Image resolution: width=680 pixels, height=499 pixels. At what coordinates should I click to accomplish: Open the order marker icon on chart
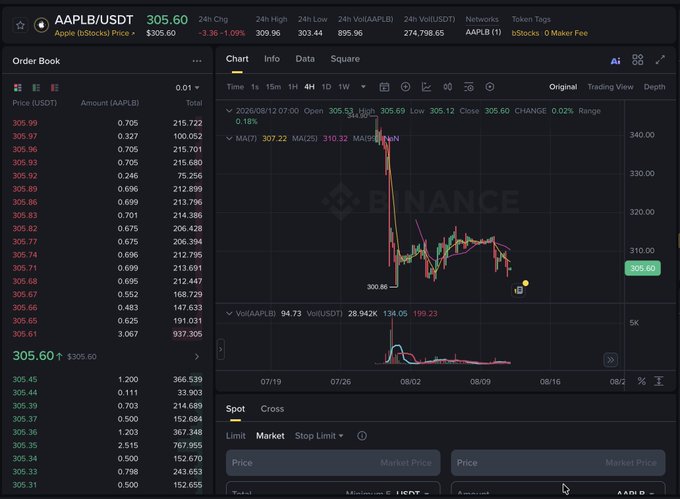(519, 290)
